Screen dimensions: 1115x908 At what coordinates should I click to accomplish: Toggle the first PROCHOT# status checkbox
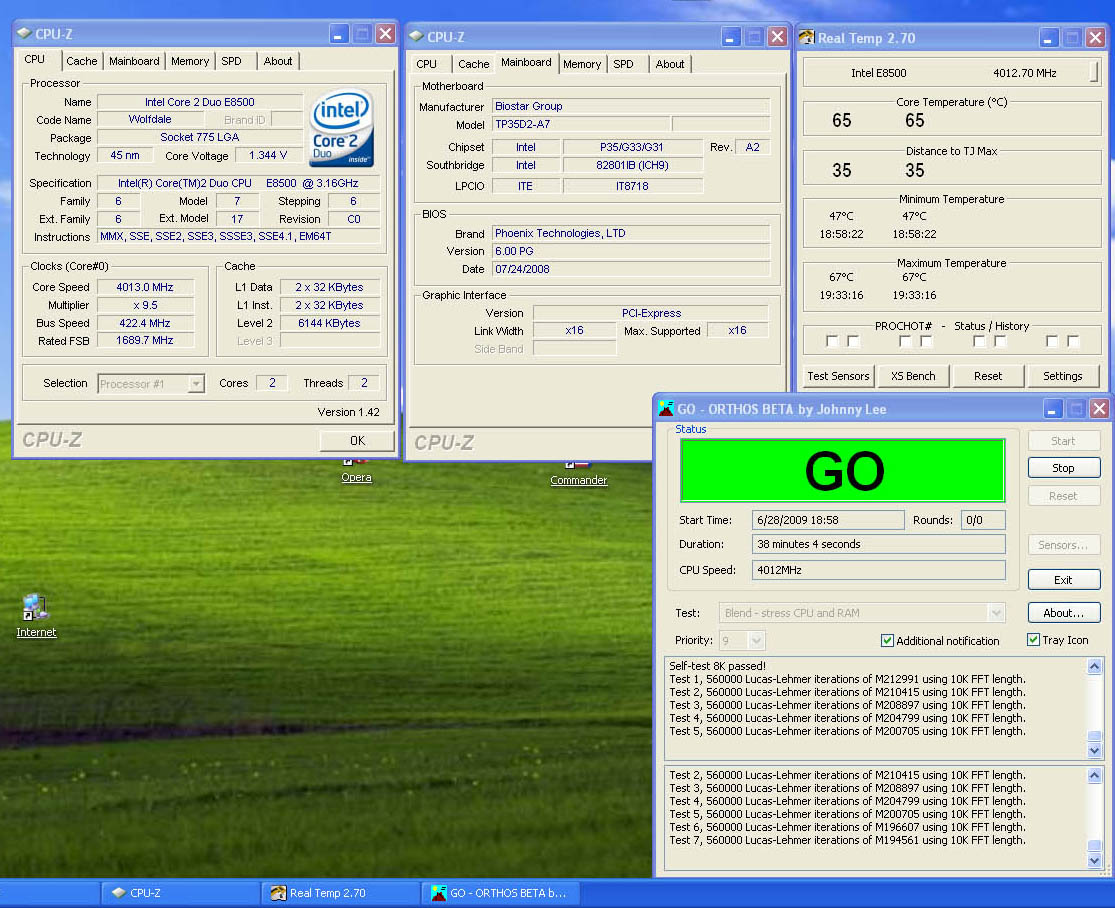832,342
